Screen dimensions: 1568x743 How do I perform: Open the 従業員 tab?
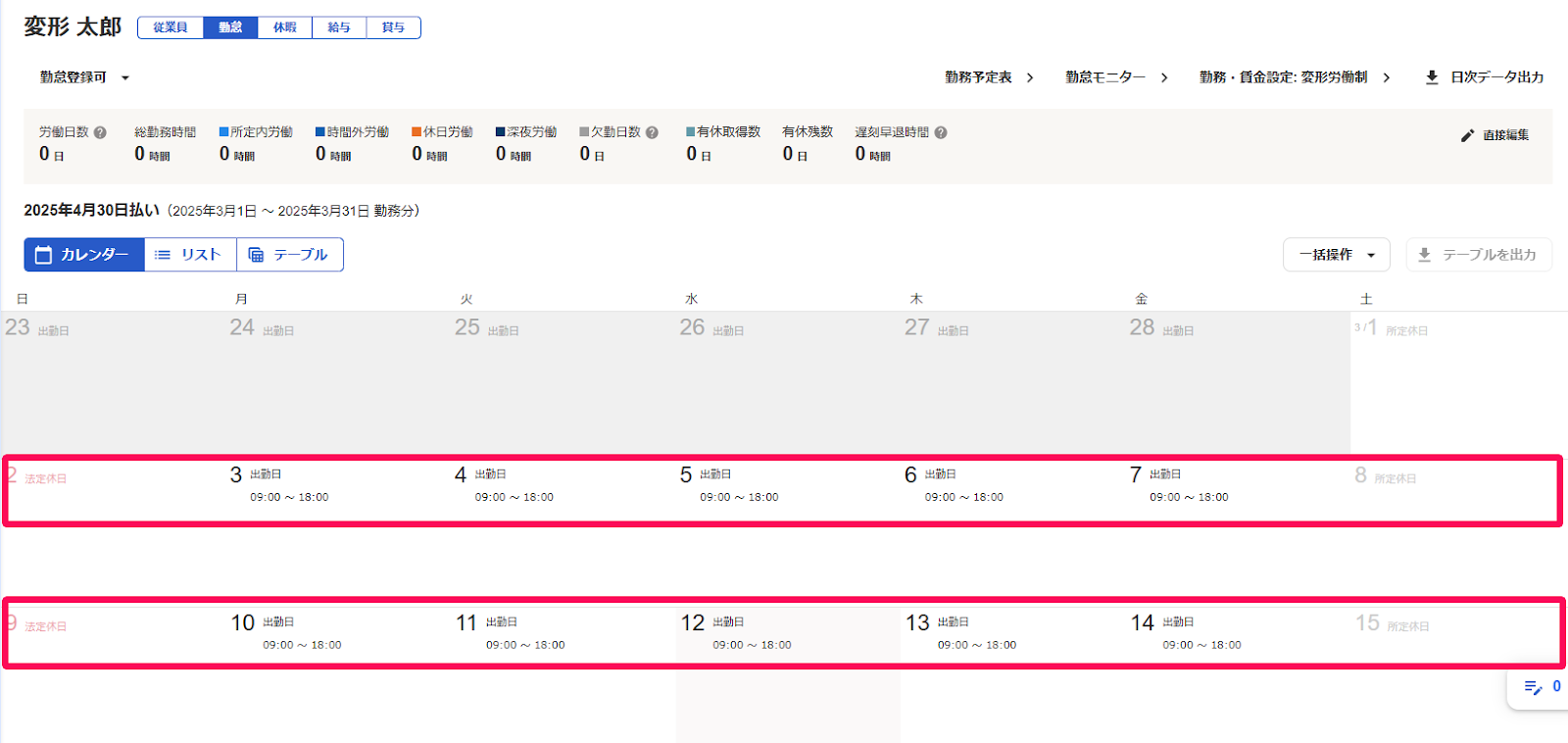171,27
